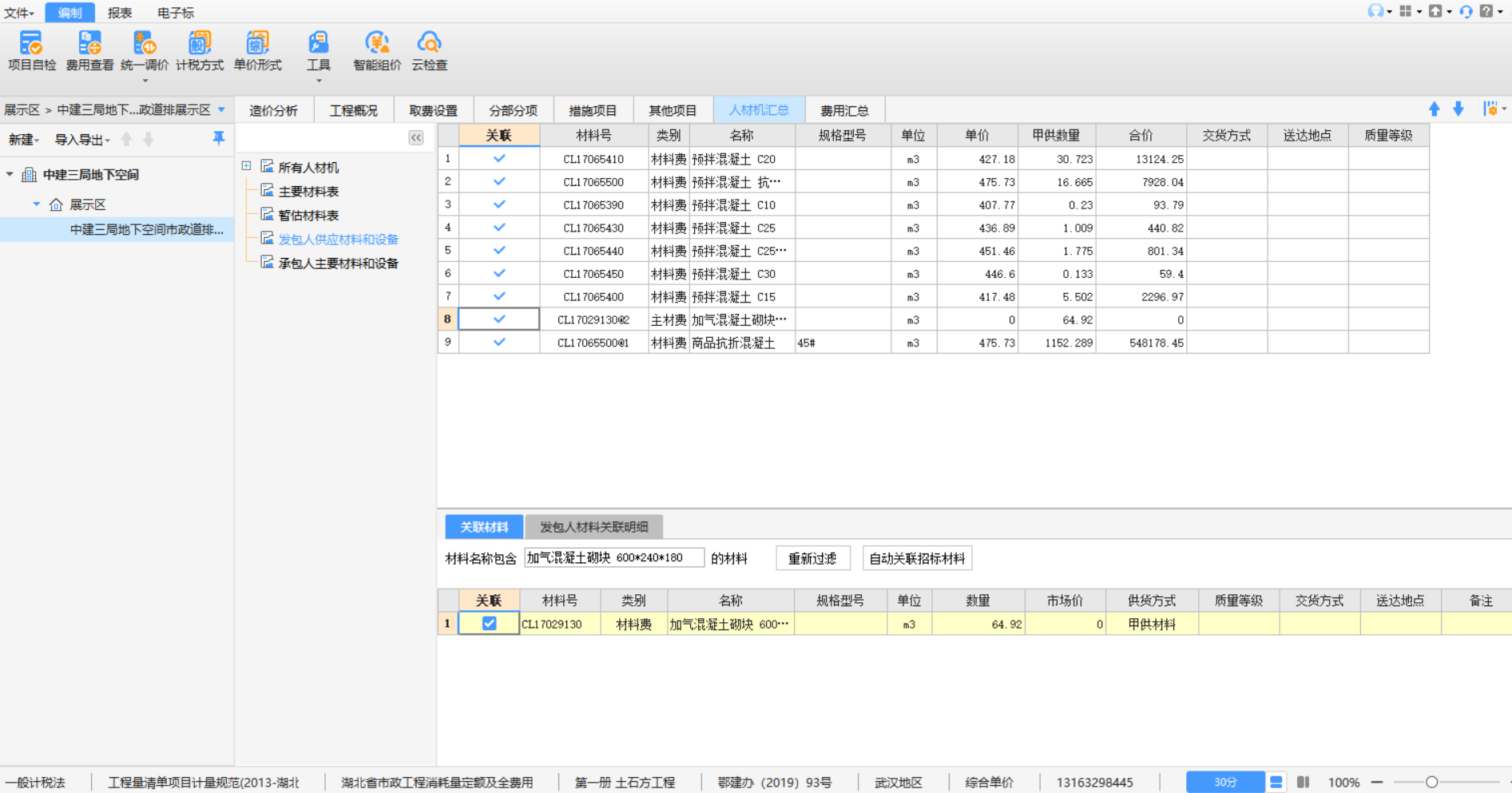Click the building icon of 中建三局地下空间
The width and height of the screenshot is (1512, 793).
[x=30, y=174]
